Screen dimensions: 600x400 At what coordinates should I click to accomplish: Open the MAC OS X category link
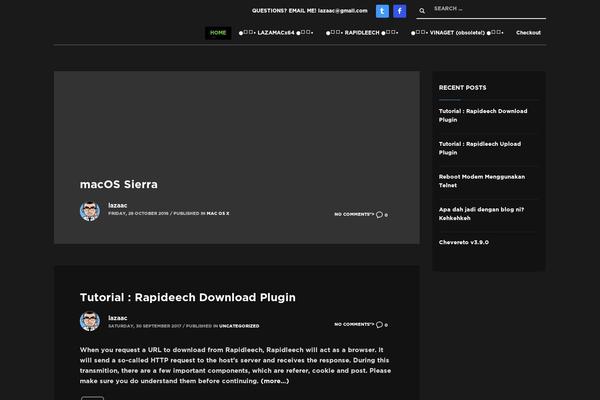click(218, 214)
